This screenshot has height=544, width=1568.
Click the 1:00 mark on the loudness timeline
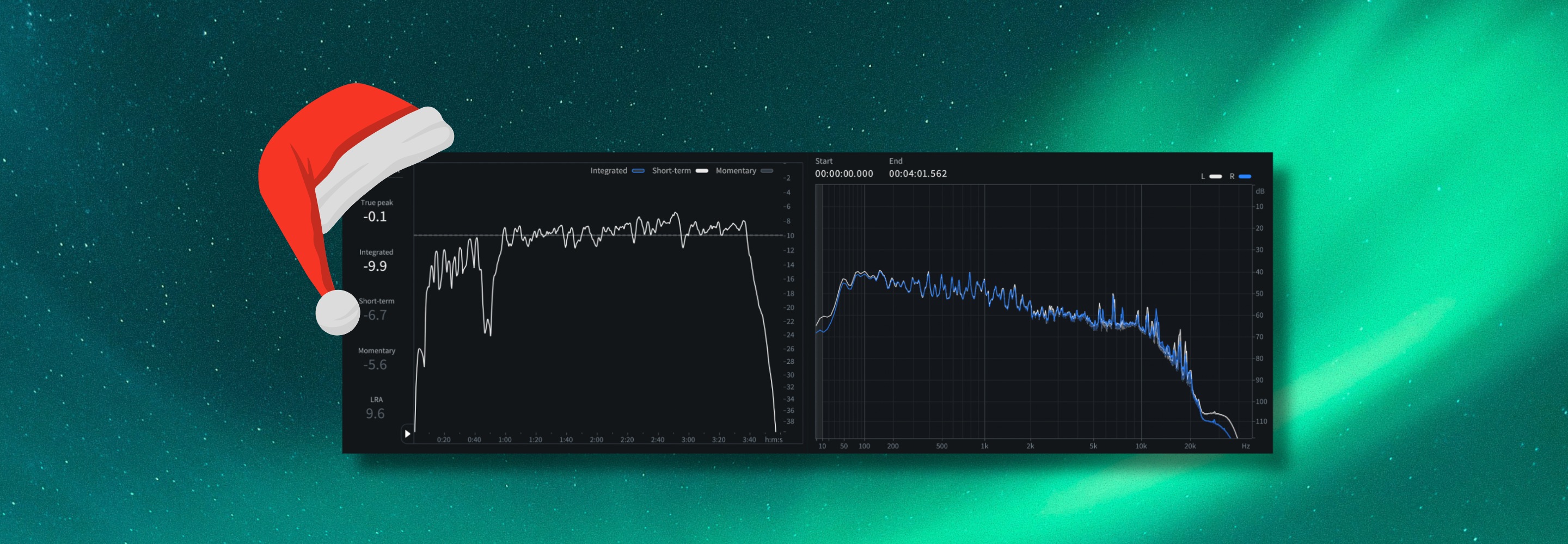click(x=505, y=440)
